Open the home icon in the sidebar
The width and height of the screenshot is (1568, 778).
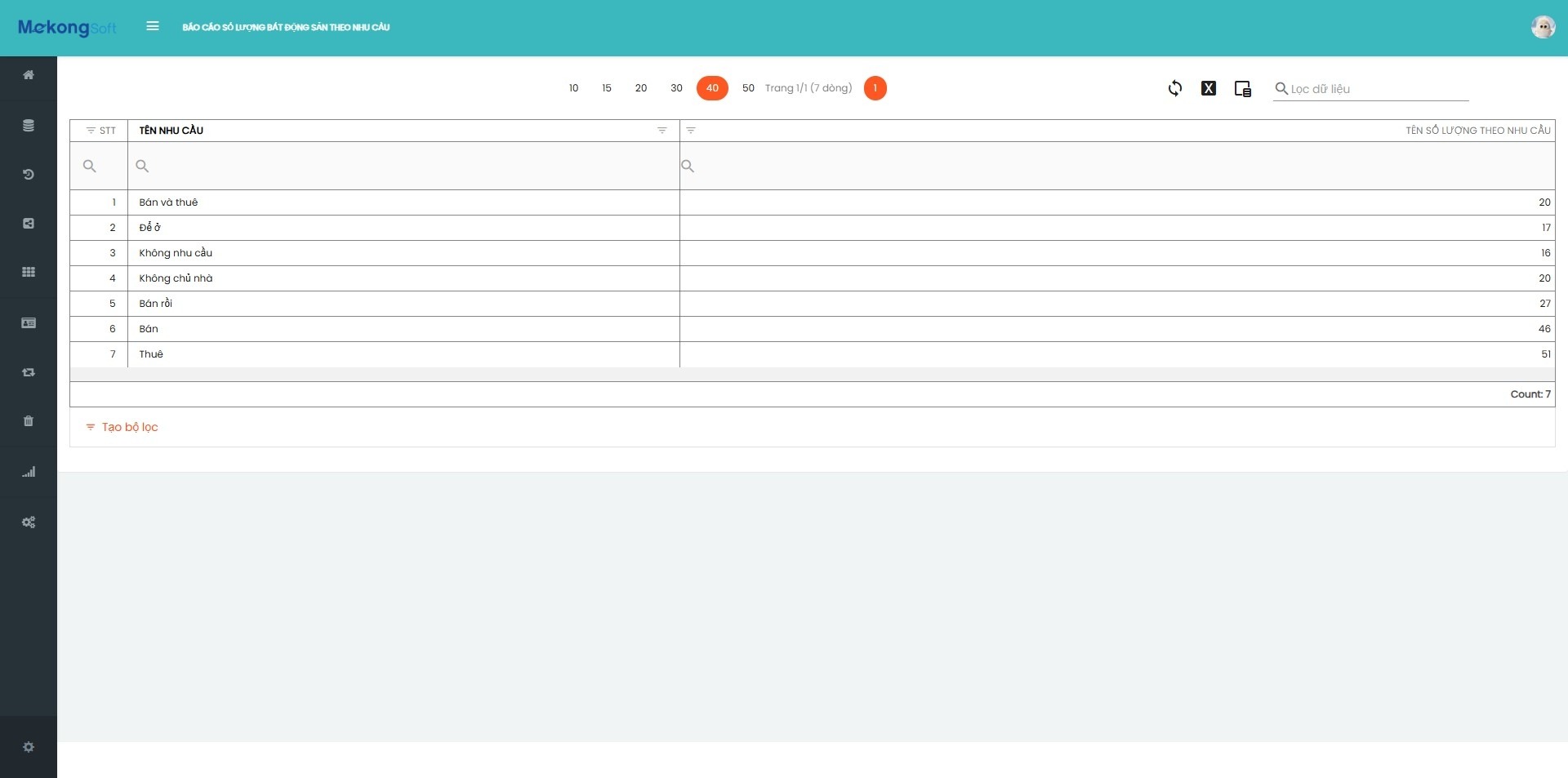(29, 75)
